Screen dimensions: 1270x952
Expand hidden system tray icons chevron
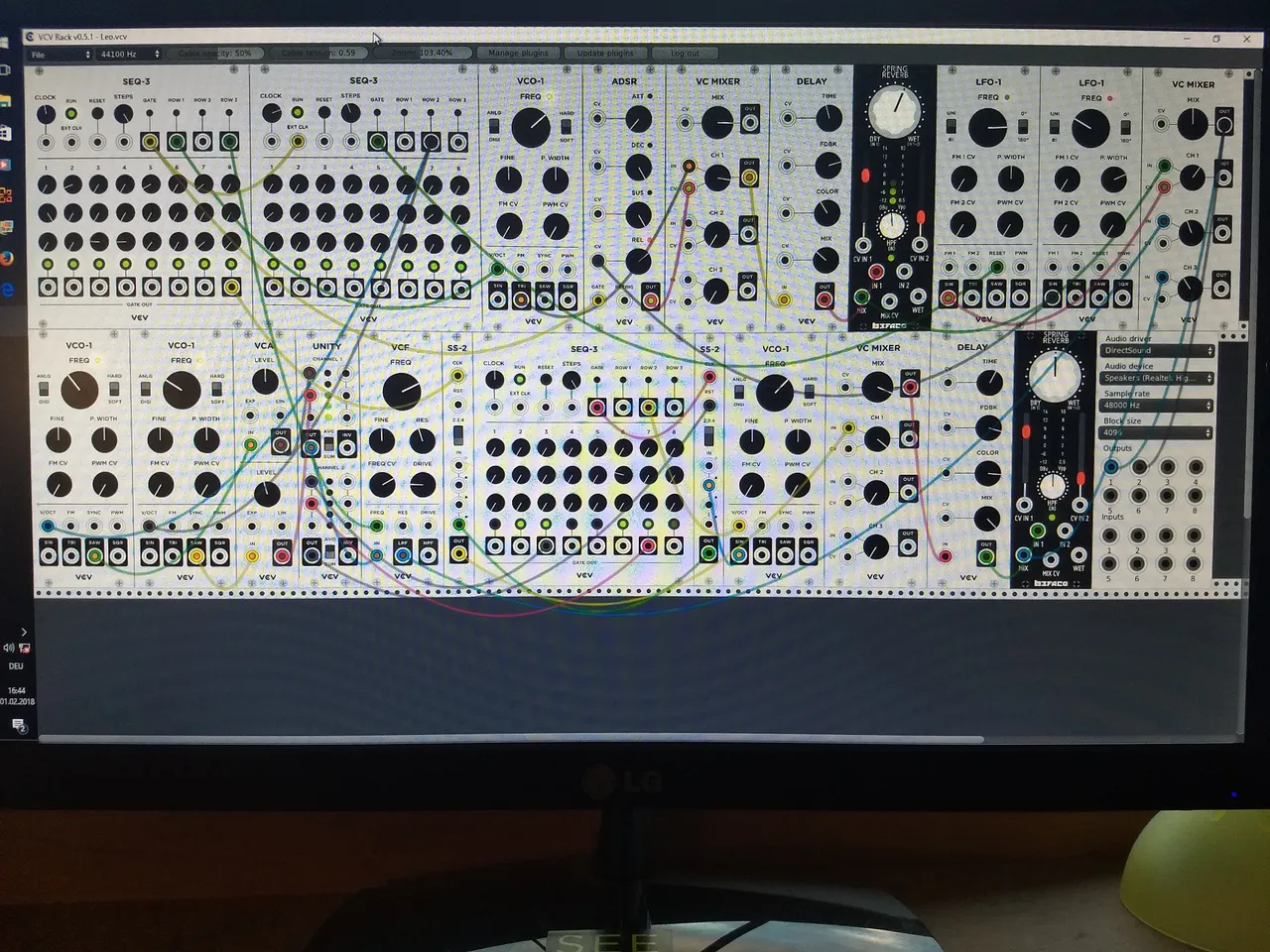pos(24,632)
